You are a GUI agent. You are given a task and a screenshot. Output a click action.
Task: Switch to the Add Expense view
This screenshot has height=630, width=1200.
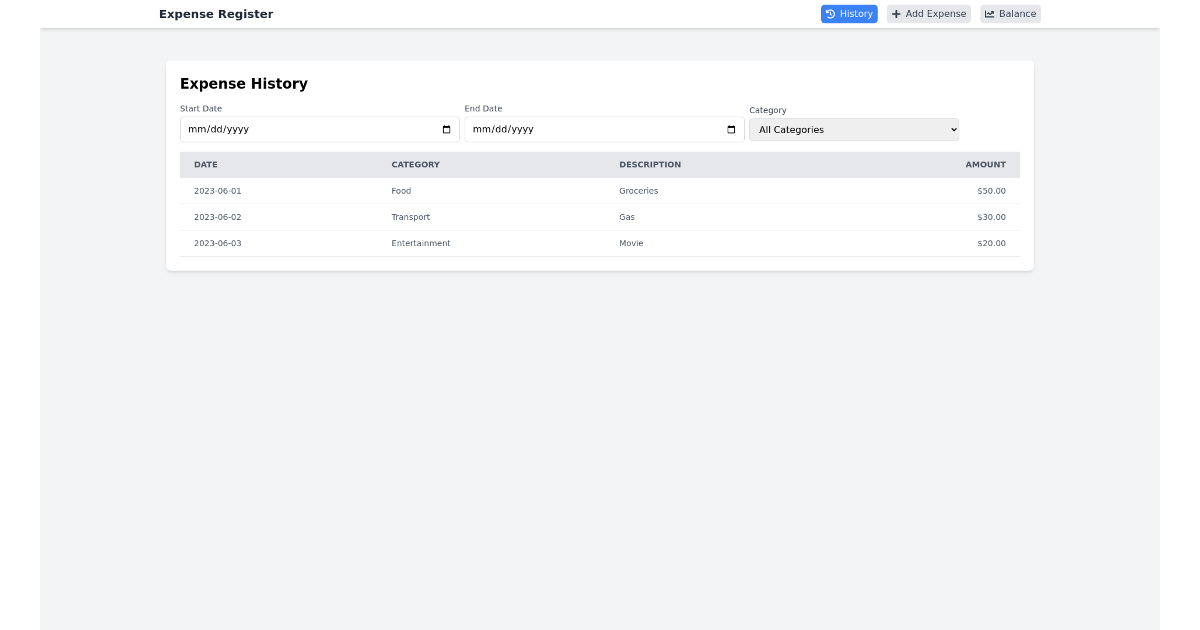928,13
